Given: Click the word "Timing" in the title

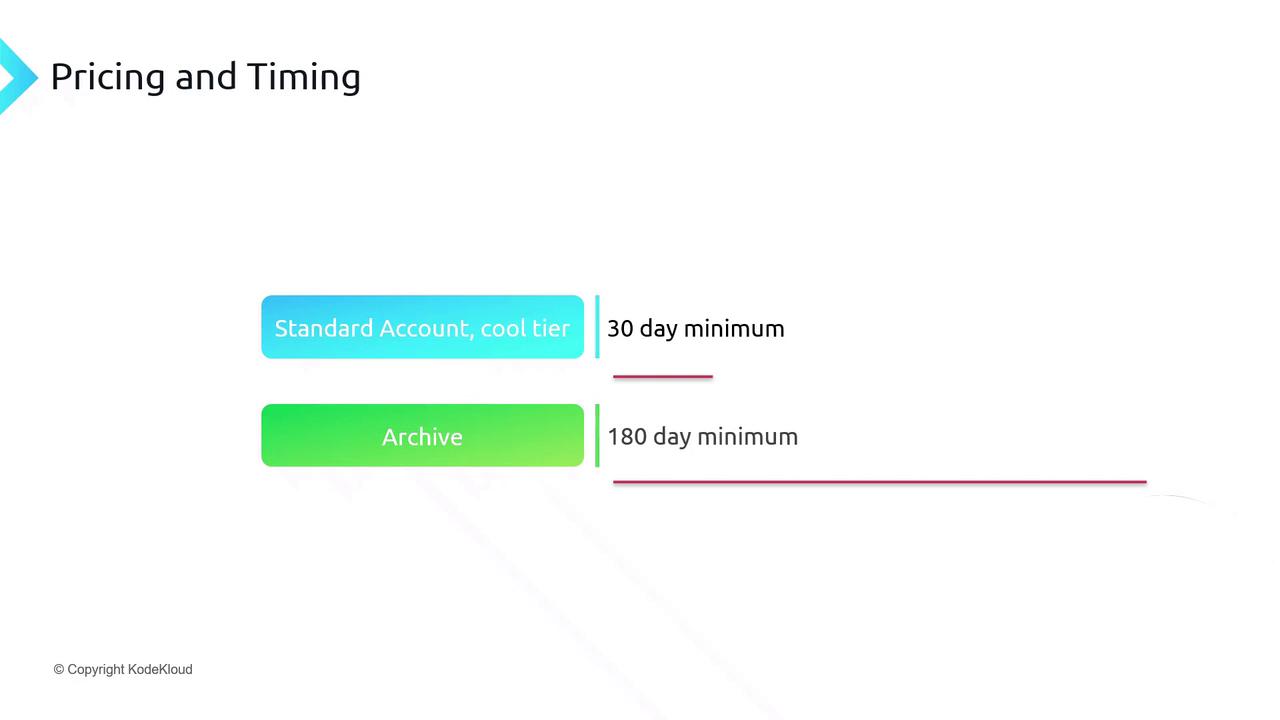Looking at the screenshot, I should tap(304, 77).
